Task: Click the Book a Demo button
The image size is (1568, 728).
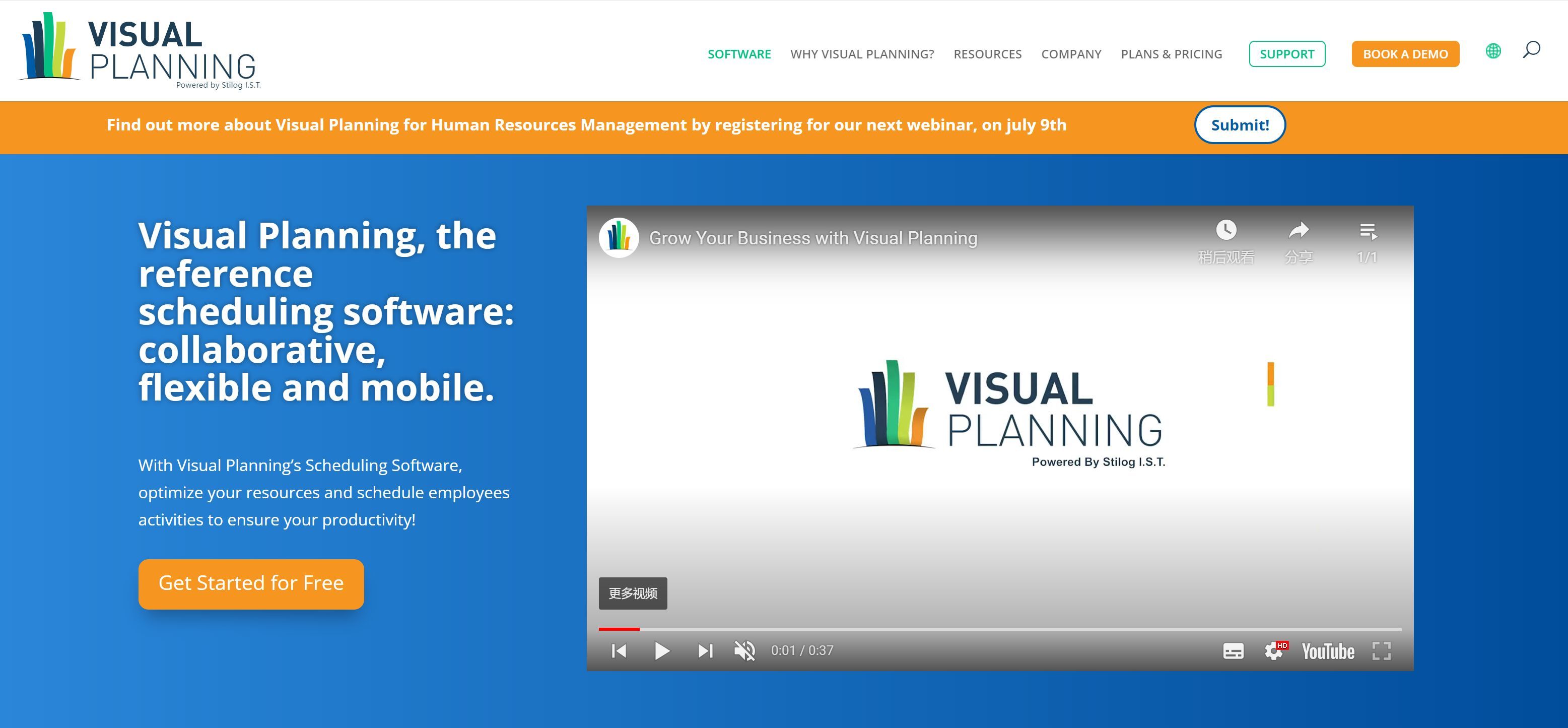Action: [x=1405, y=54]
